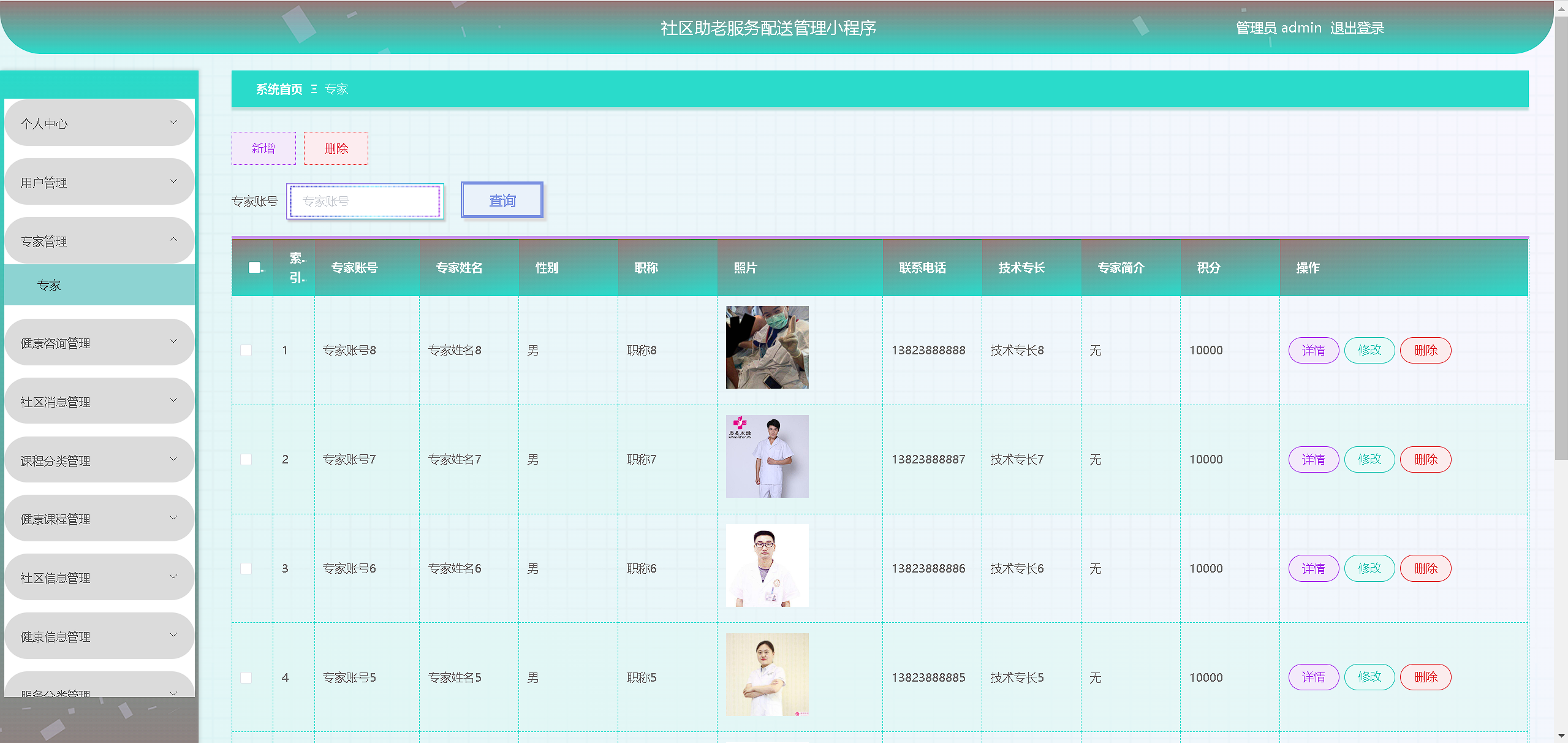The image size is (1568, 743).
Task: Open photo thumbnail of 专家姓名8
Action: [x=767, y=347]
